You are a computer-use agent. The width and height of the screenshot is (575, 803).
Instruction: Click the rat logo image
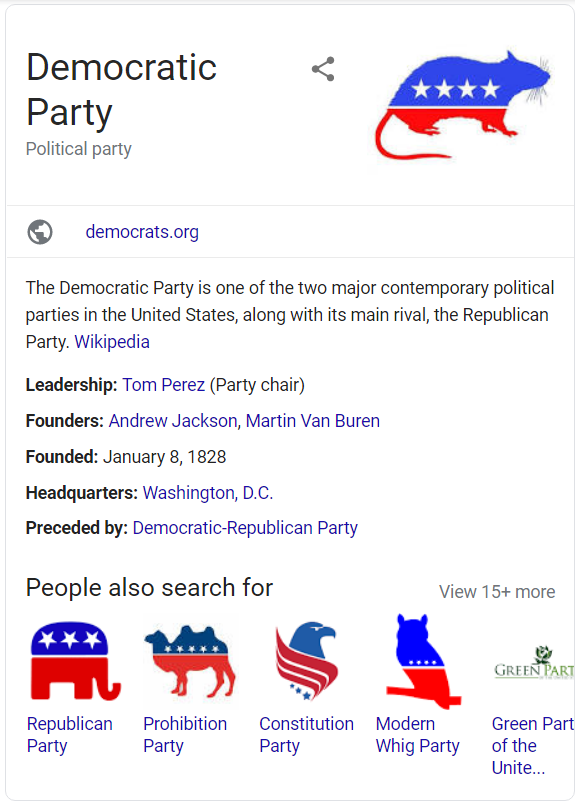(462, 105)
